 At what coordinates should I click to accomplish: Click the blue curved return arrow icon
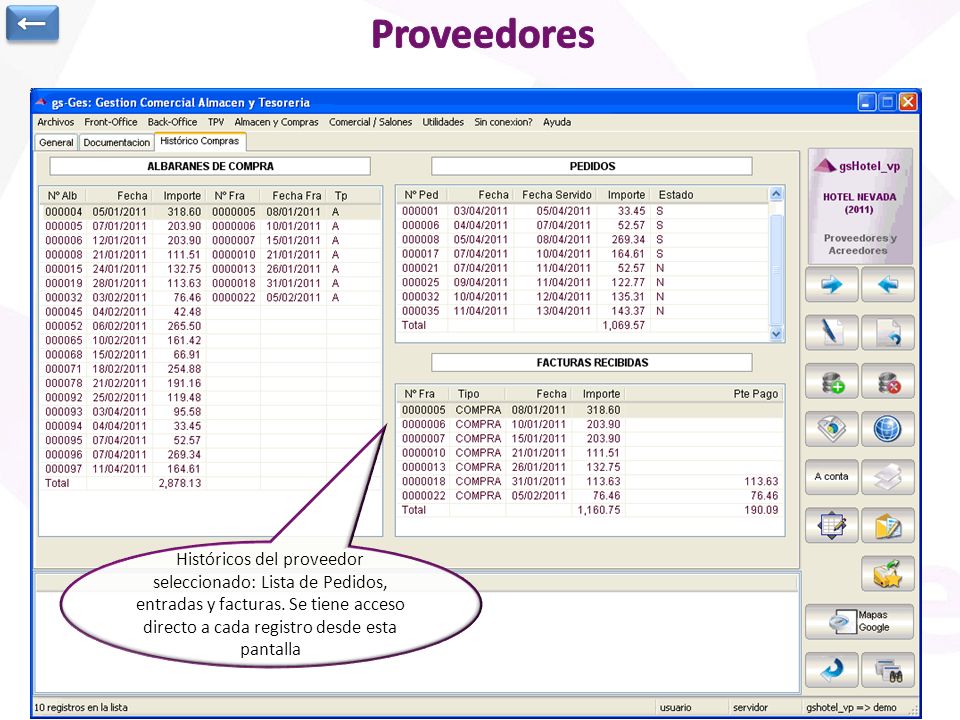pyautogui.click(x=831, y=670)
